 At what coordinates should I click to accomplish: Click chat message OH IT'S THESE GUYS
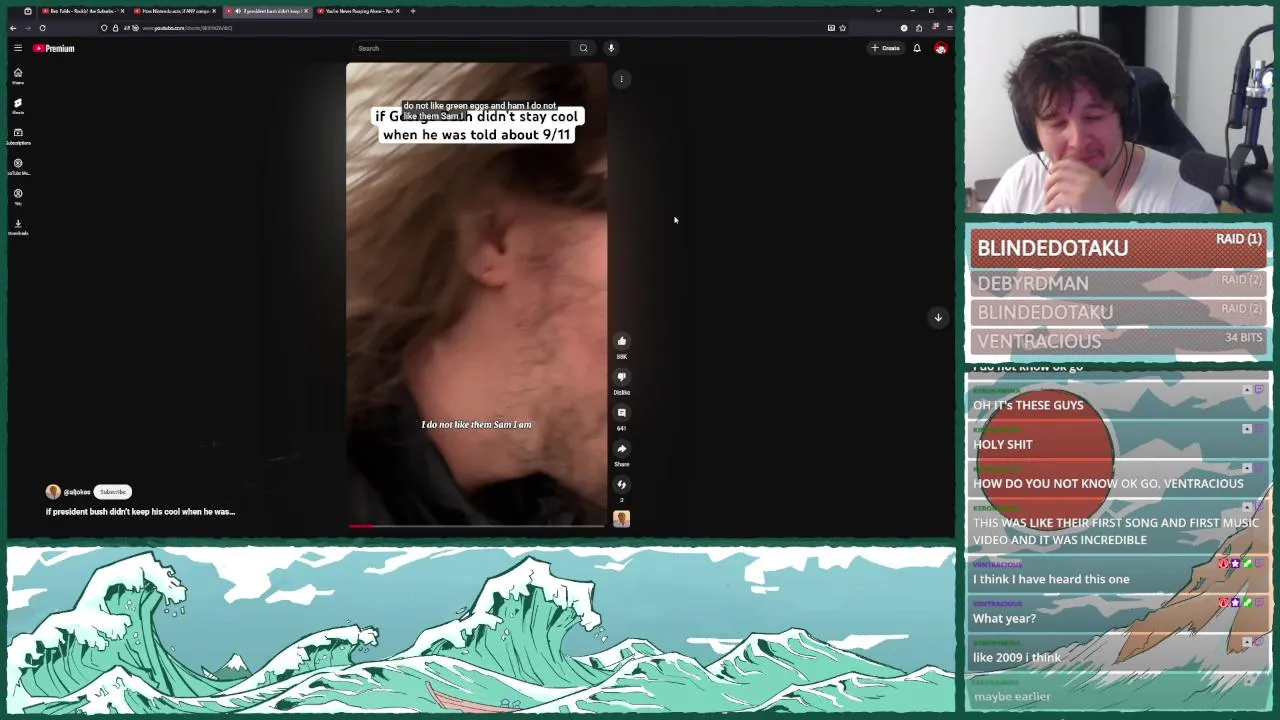coord(1028,405)
